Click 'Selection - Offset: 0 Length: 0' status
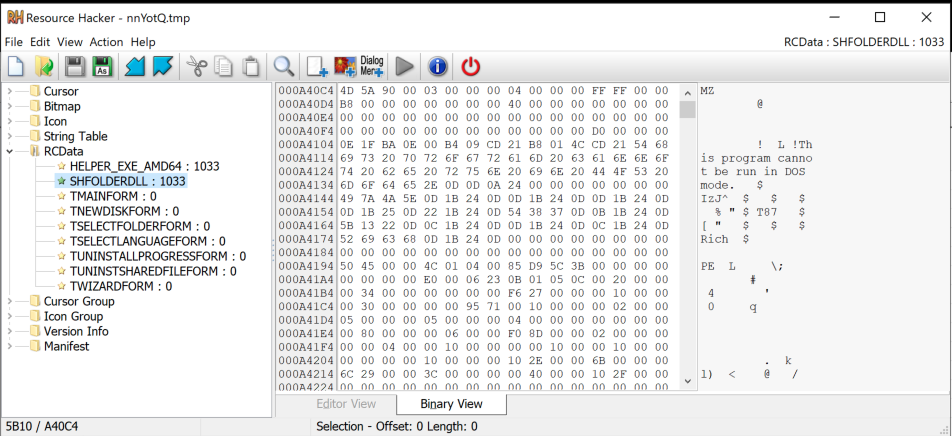The height and width of the screenshot is (436, 952). click(396, 427)
